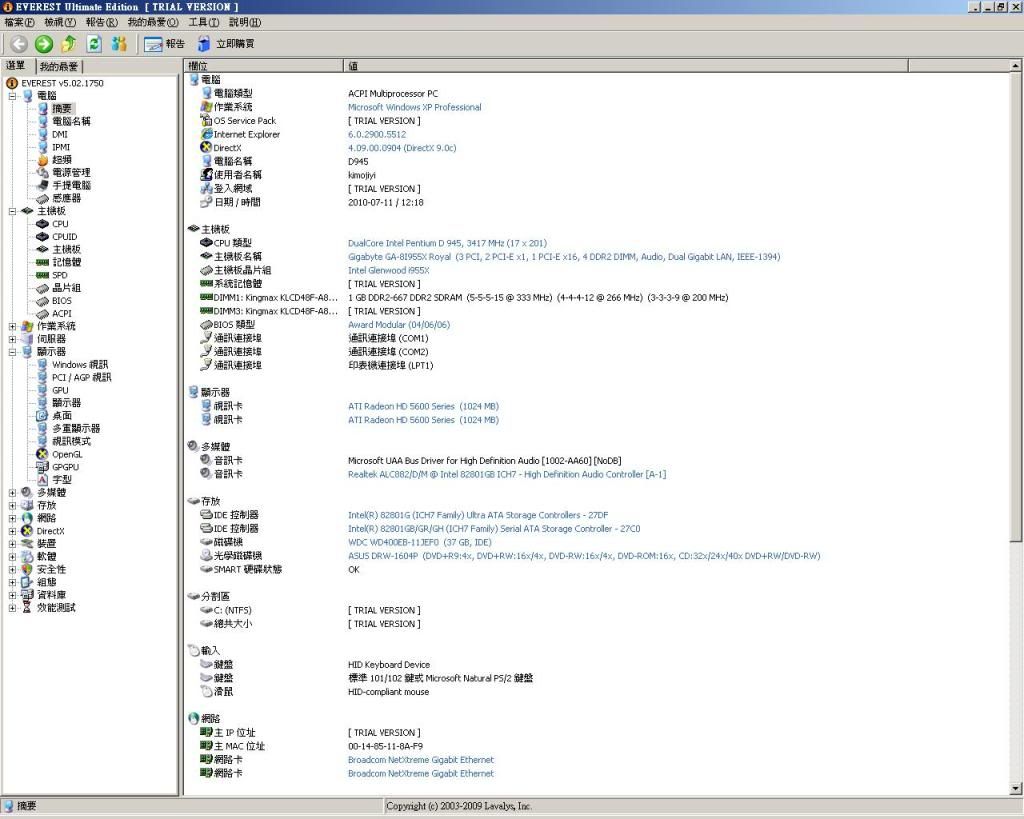
Task: Click the Microsoft Windows XP Professional link
Action: tap(414, 107)
